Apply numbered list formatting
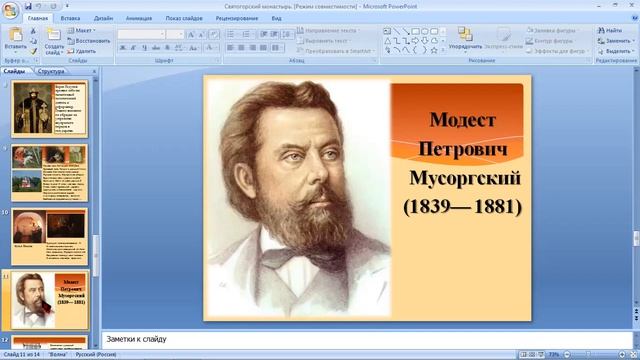Screen dimensions: 640x360 pyautogui.click(x=247, y=34)
